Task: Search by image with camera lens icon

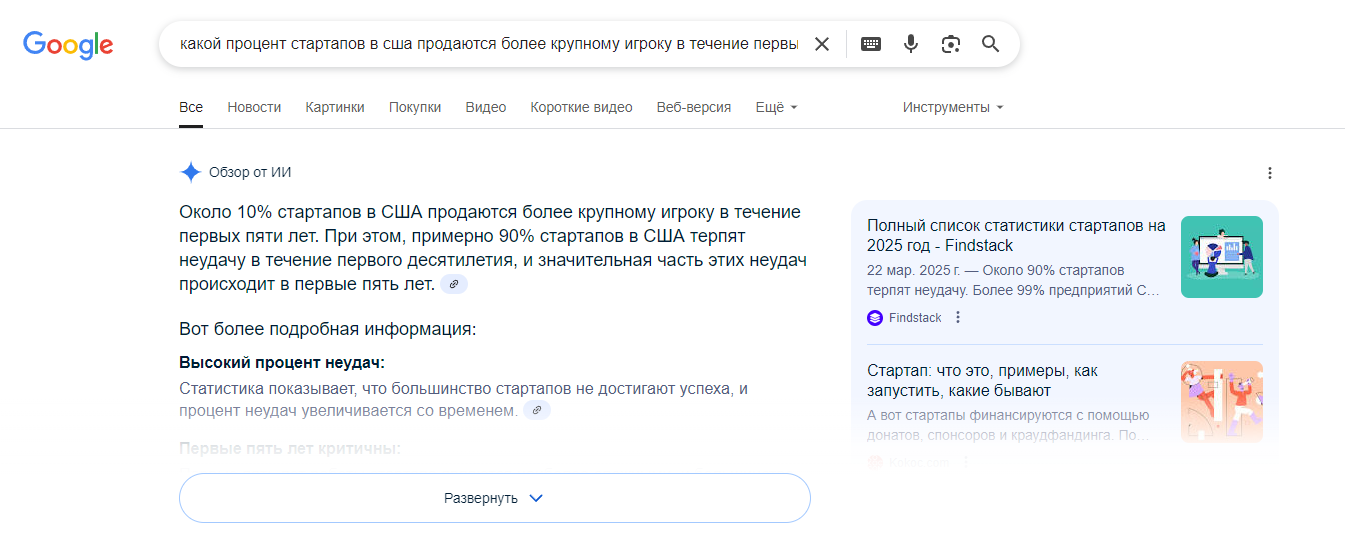Action: (x=950, y=44)
